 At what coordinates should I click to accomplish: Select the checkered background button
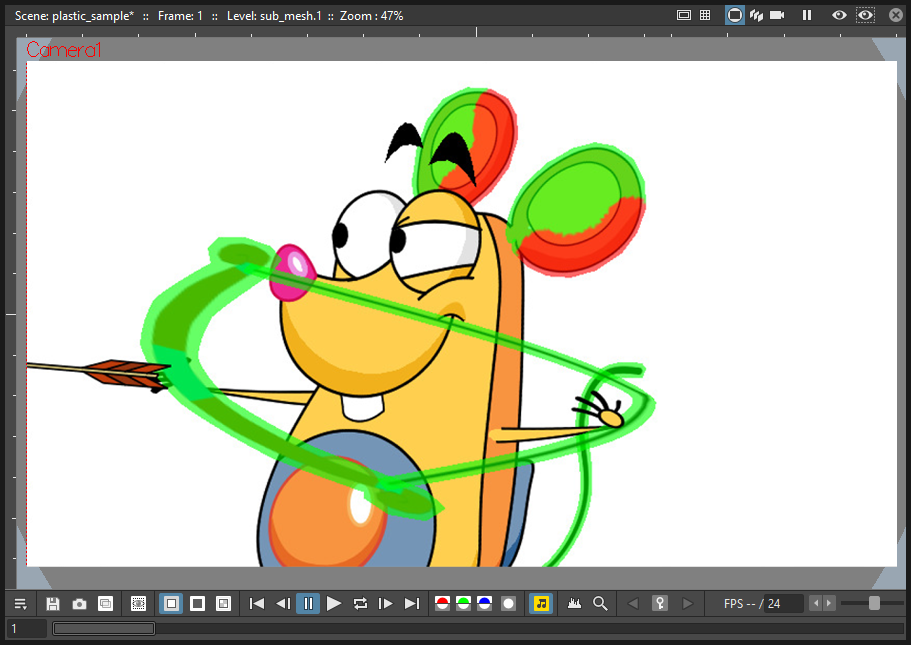coord(224,604)
